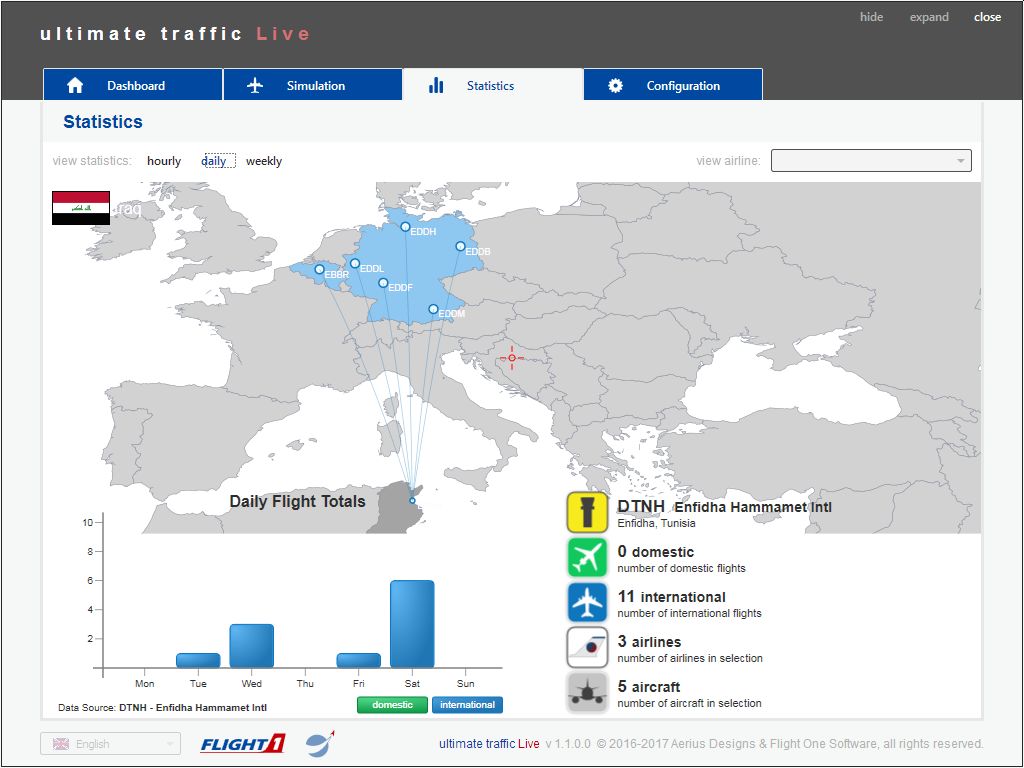Select weekly statistics view
The height and width of the screenshot is (768, 1024).
click(x=264, y=161)
